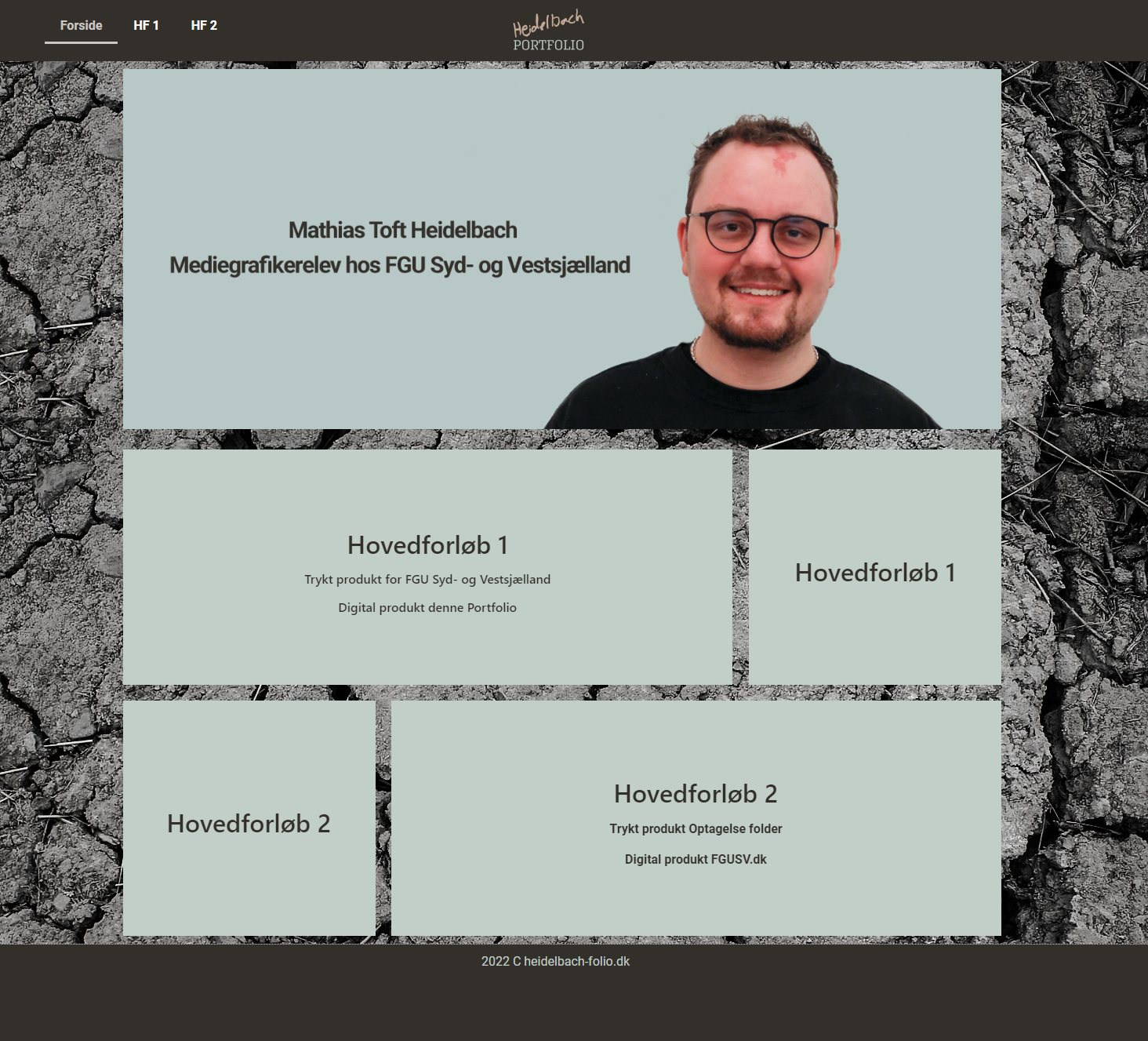Open the Hovedforløb 1 heading in the wide card
Viewport: 1148px width, 1041px height.
(x=427, y=545)
